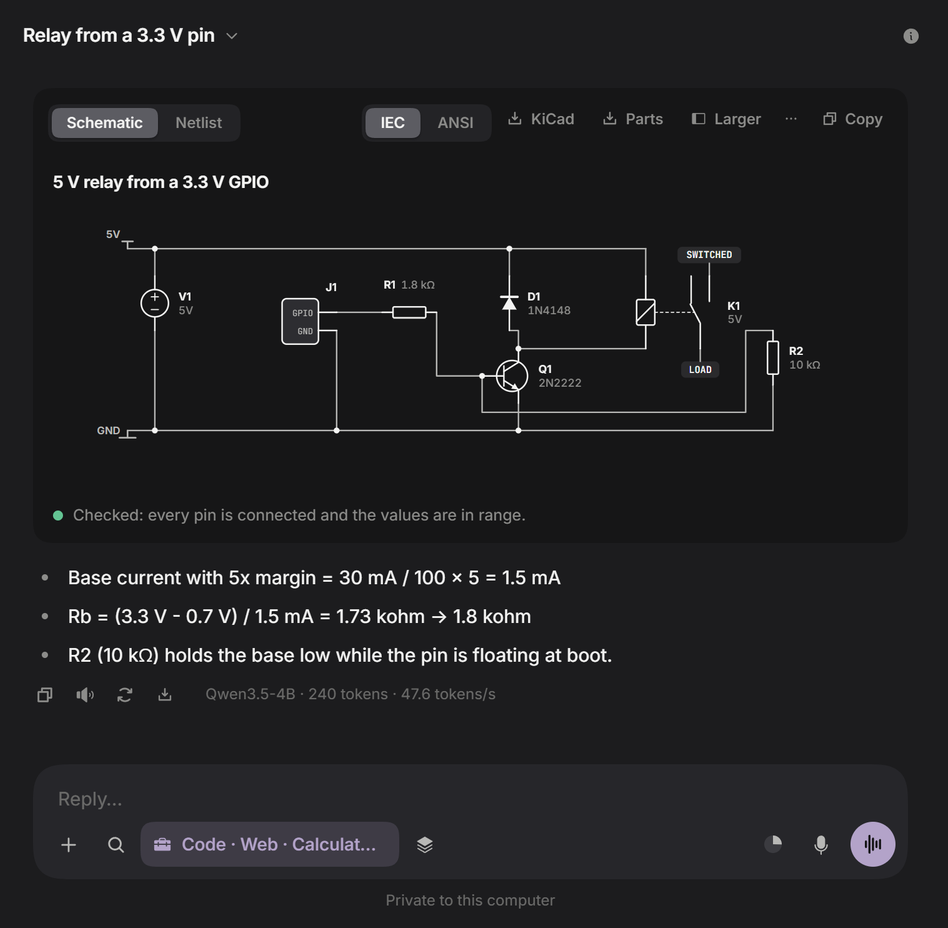
Task: Click the search icon in the reply bar
Action: click(x=116, y=845)
